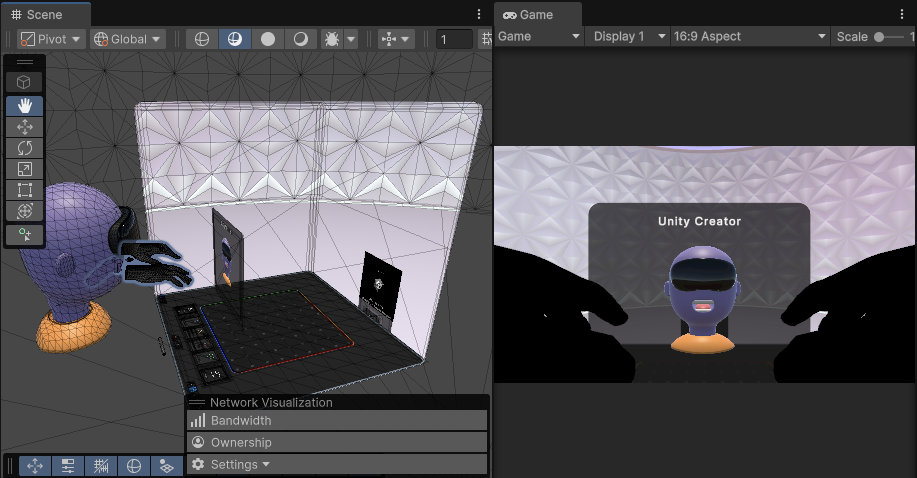The height and width of the screenshot is (478, 917).
Task: Toggle the Tools overlay in bottom bar
Action: [x=35, y=466]
